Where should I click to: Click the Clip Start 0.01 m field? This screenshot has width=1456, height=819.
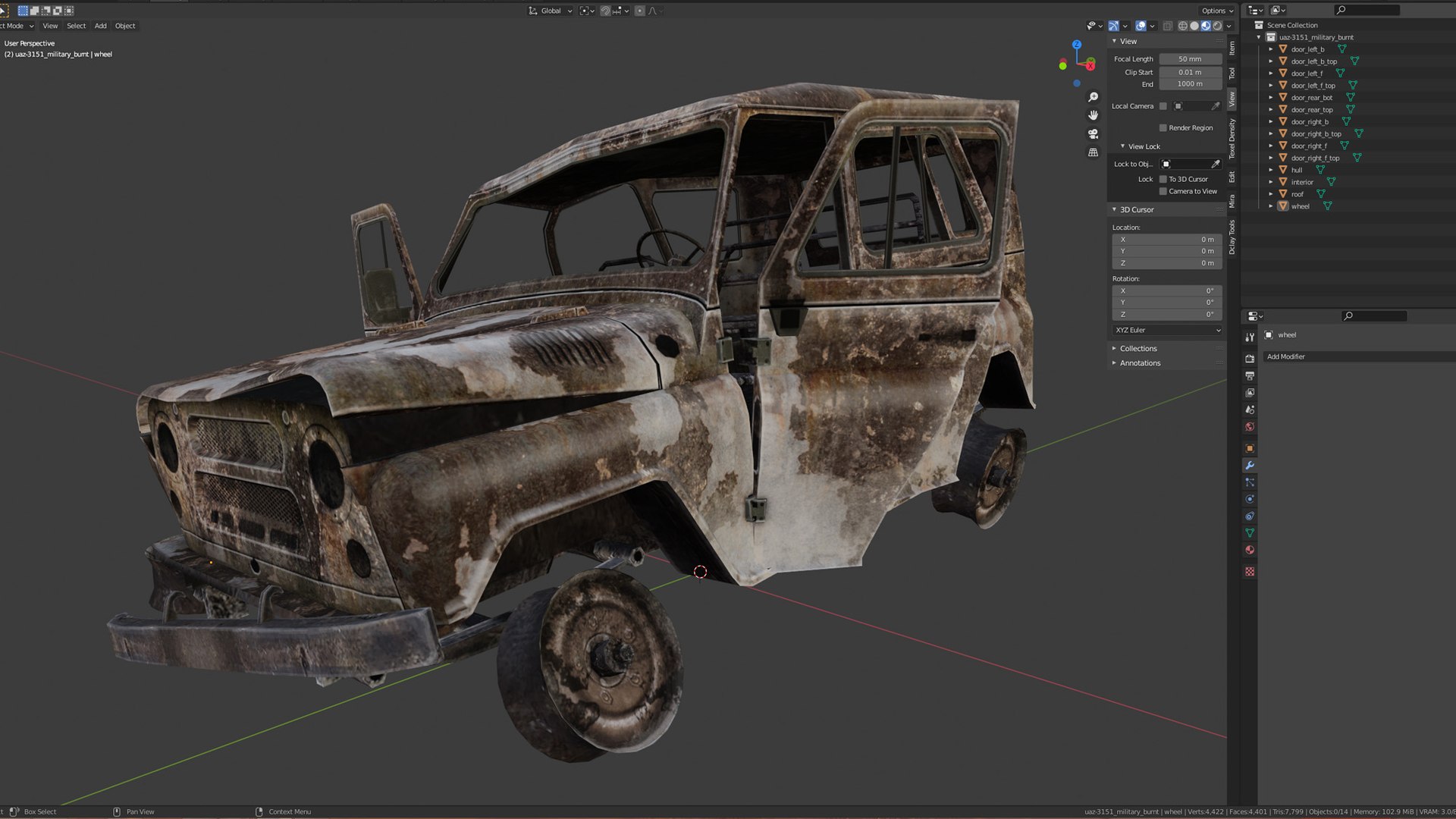pos(1190,73)
